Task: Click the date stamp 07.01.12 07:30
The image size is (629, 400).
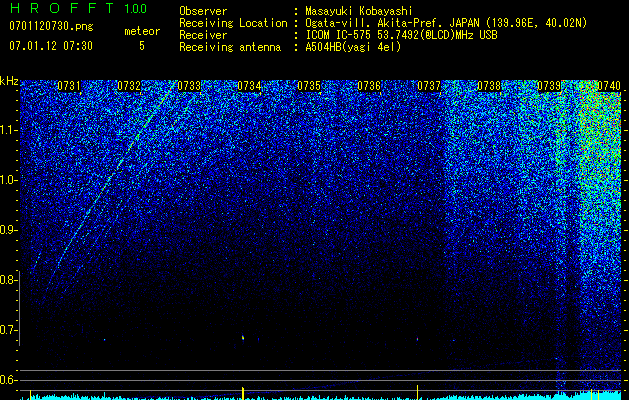Action: 51,46
